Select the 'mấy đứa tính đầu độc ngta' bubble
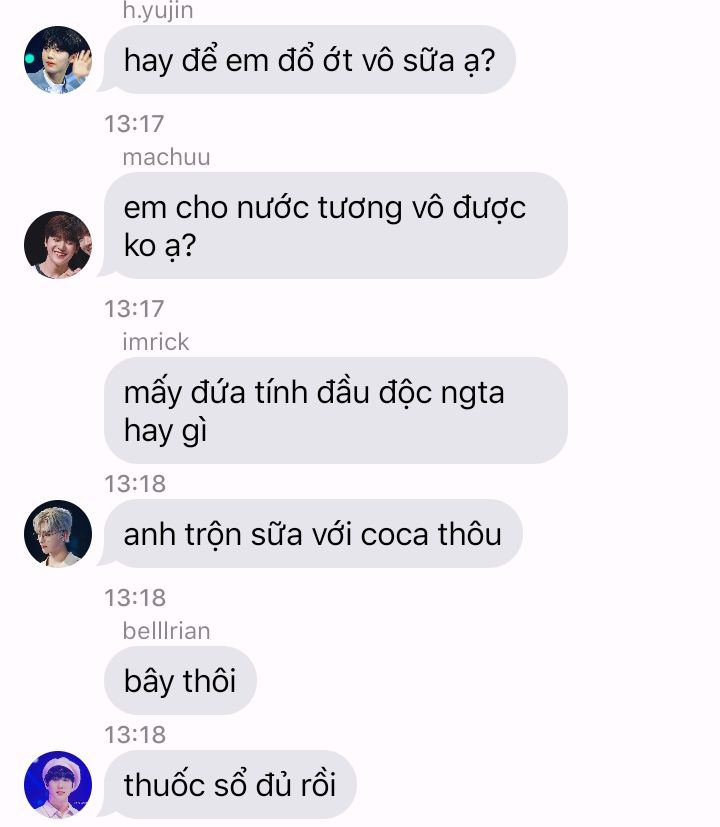This screenshot has height=827, width=720. tap(335, 410)
